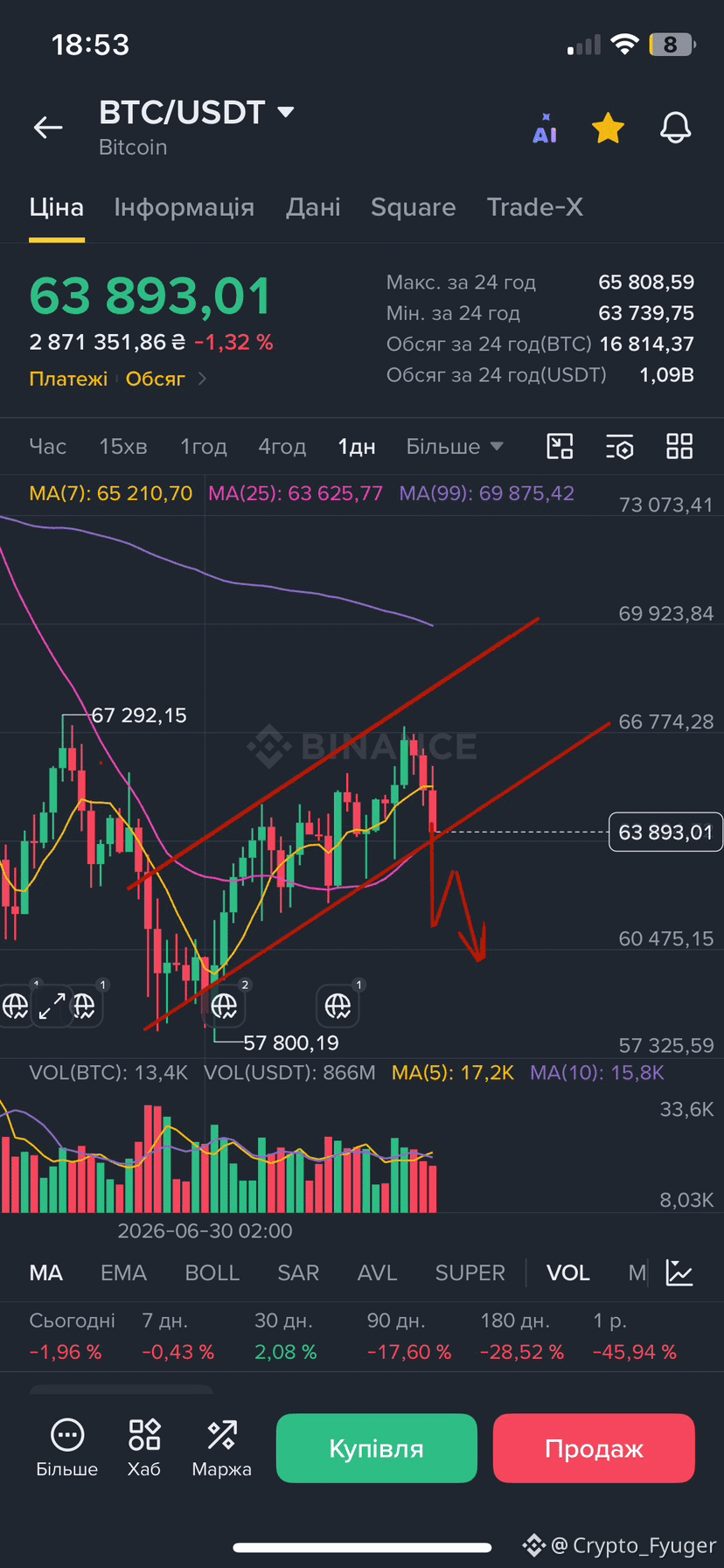Select 15хв chart interval

point(123,447)
